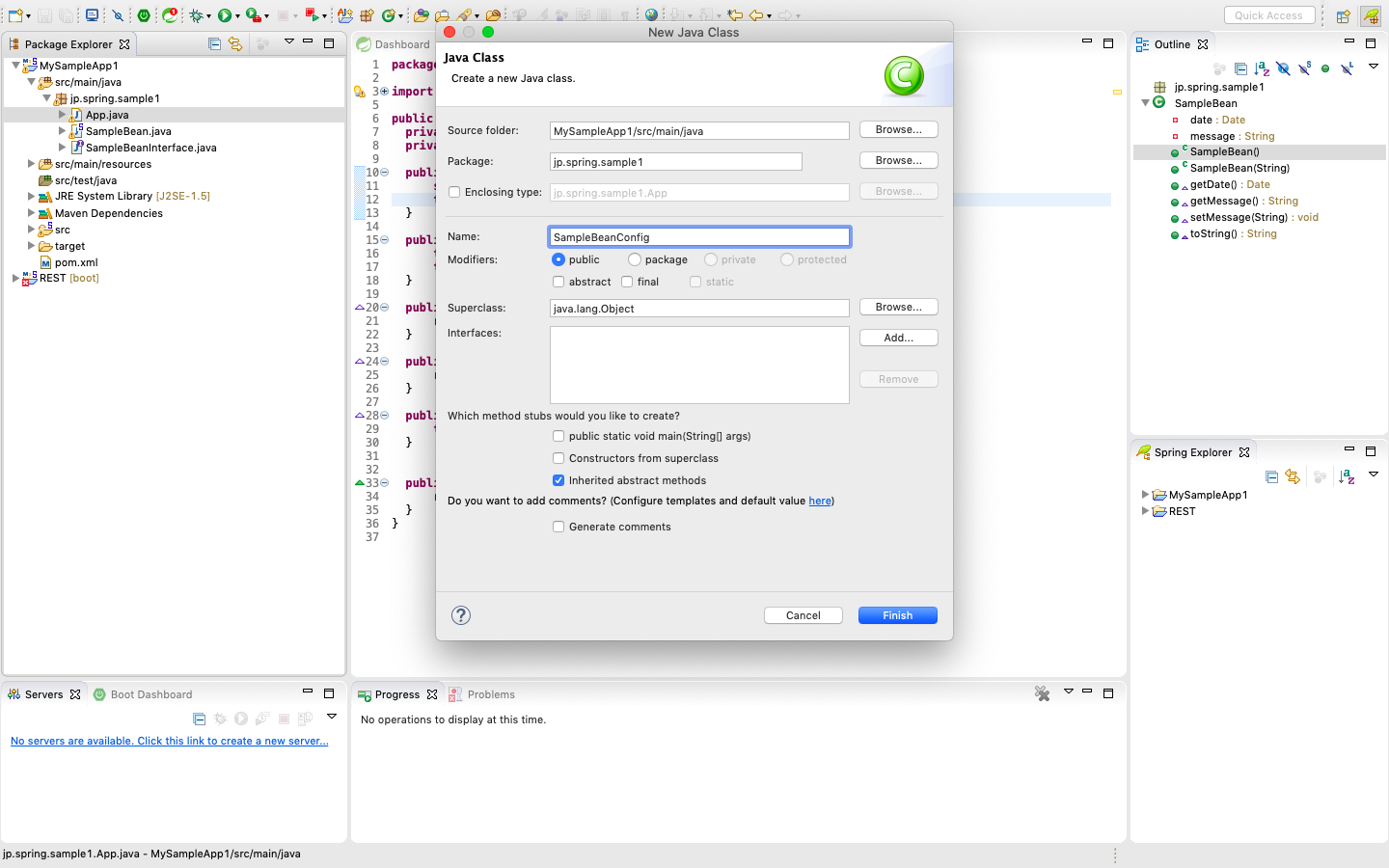Collapse SampleBean class in Outline
The height and width of the screenshot is (868, 1389).
(x=1145, y=103)
